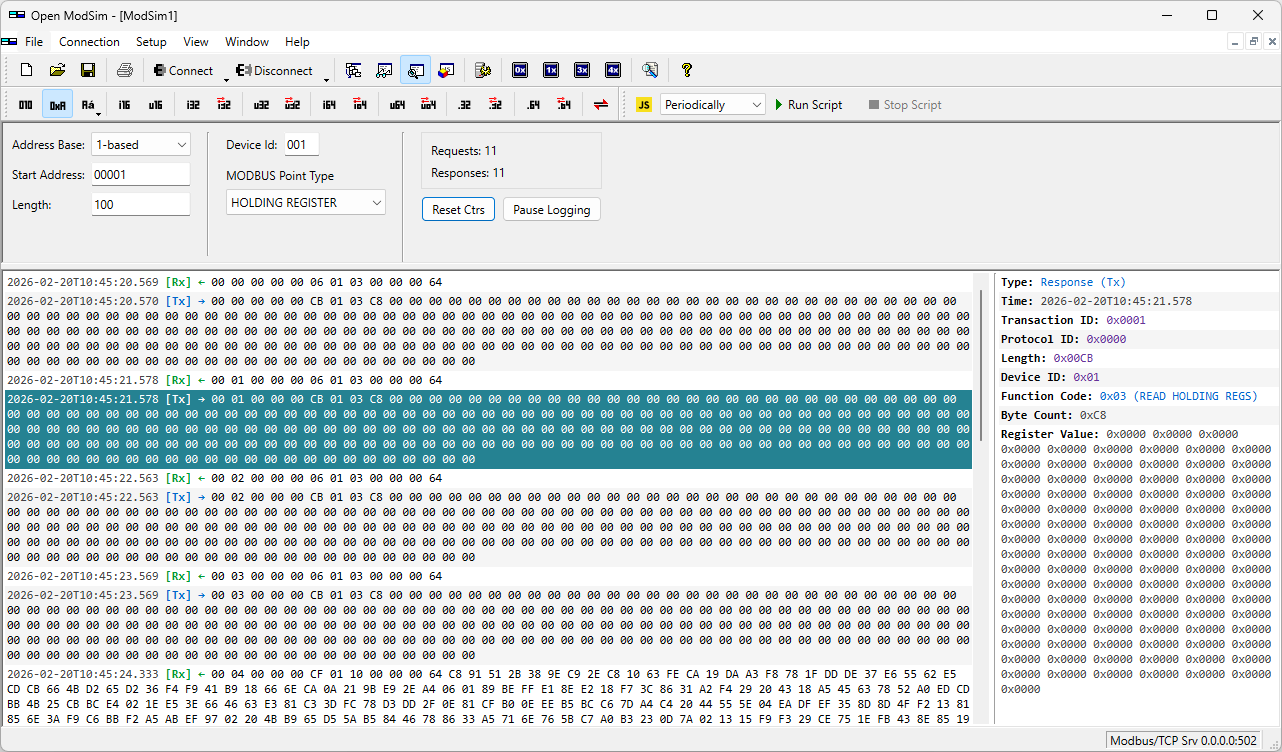Open the 0x coil definitions window

[x=520, y=70]
